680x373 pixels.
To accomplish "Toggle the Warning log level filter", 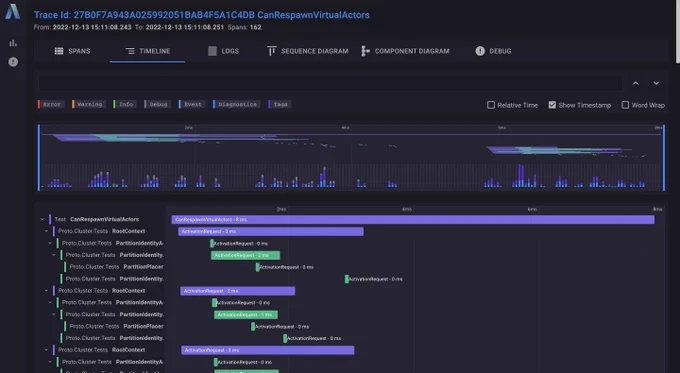I will coord(89,104).
